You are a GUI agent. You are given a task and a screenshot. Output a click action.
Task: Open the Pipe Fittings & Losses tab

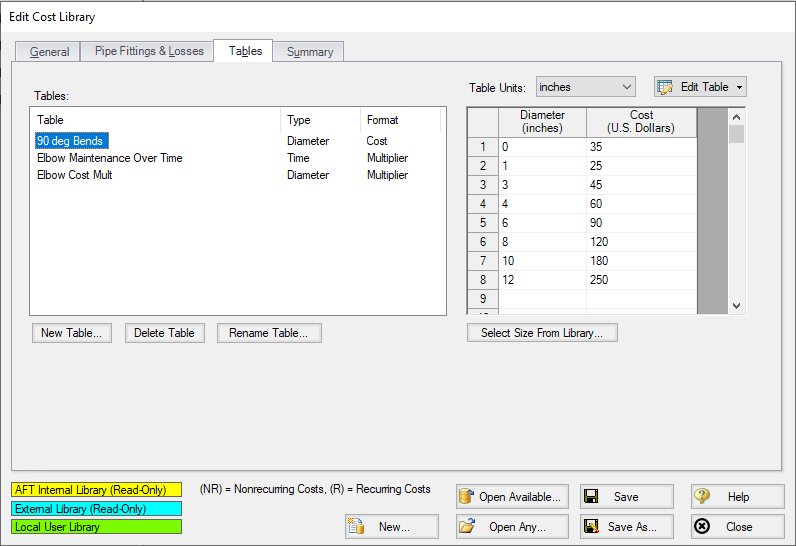149,51
